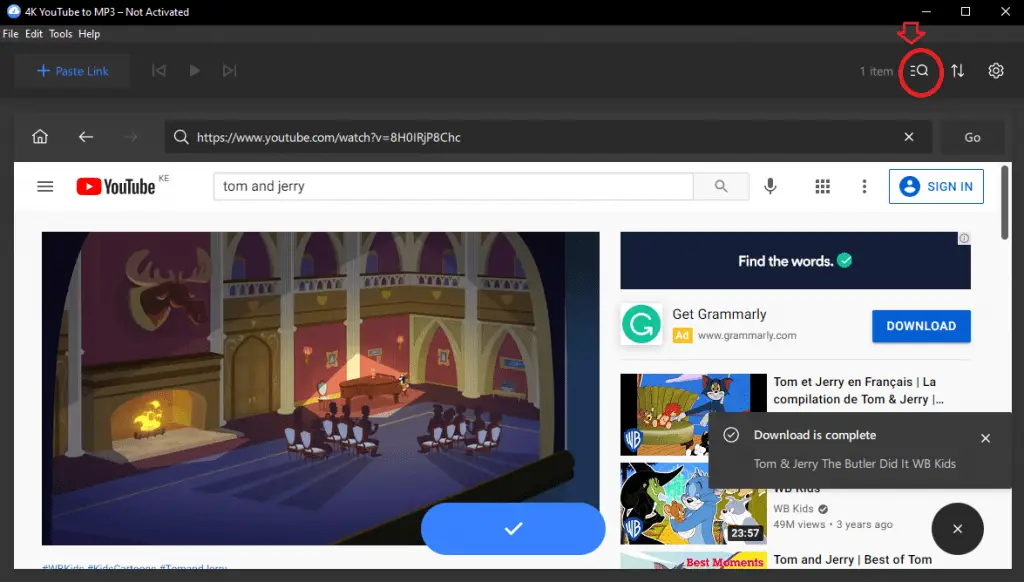Viewport: 1024px width, 582px height.
Task: Clear the URL field with X
Action: click(908, 137)
